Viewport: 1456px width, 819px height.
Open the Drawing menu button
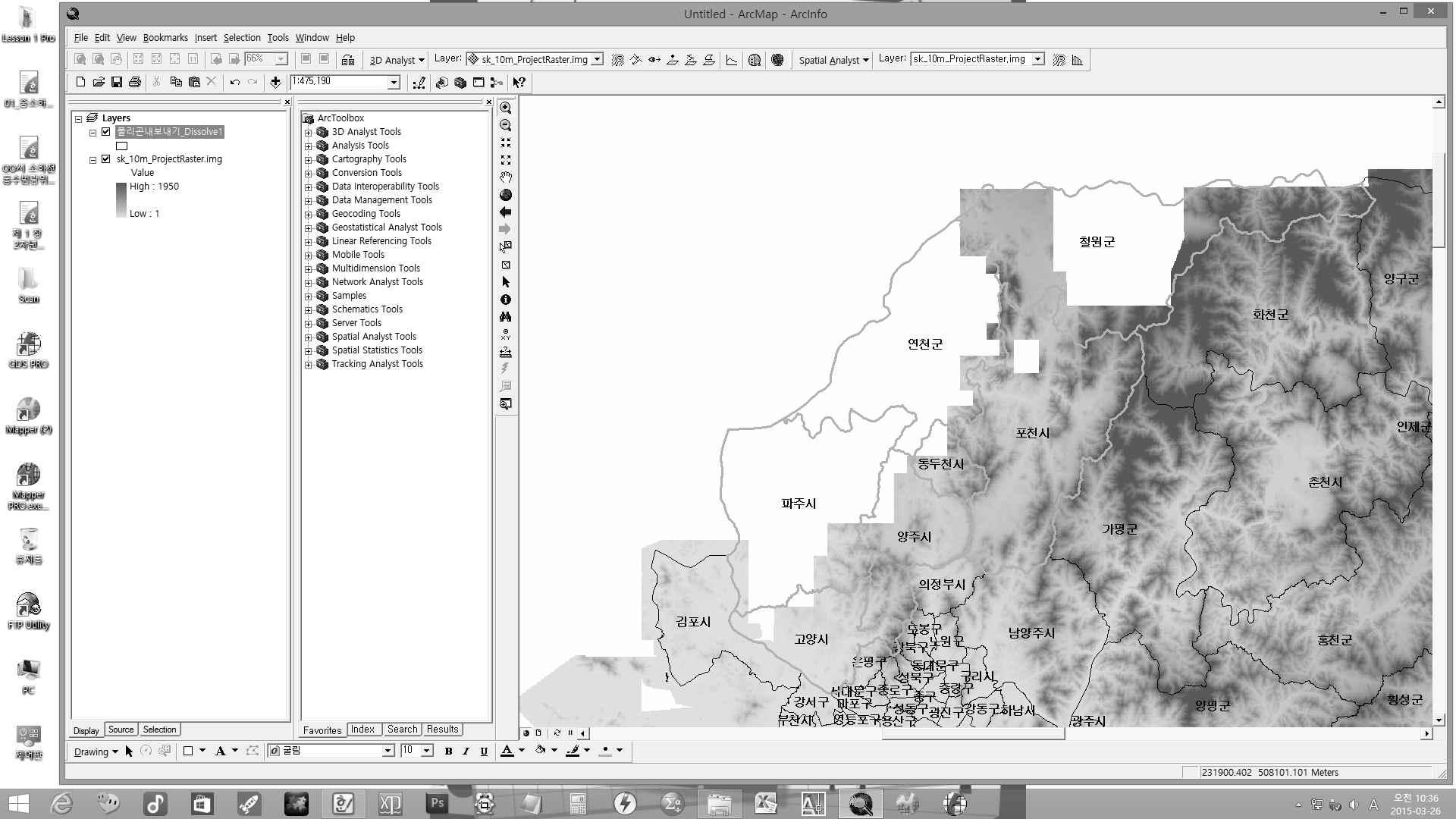click(x=96, y=752)
